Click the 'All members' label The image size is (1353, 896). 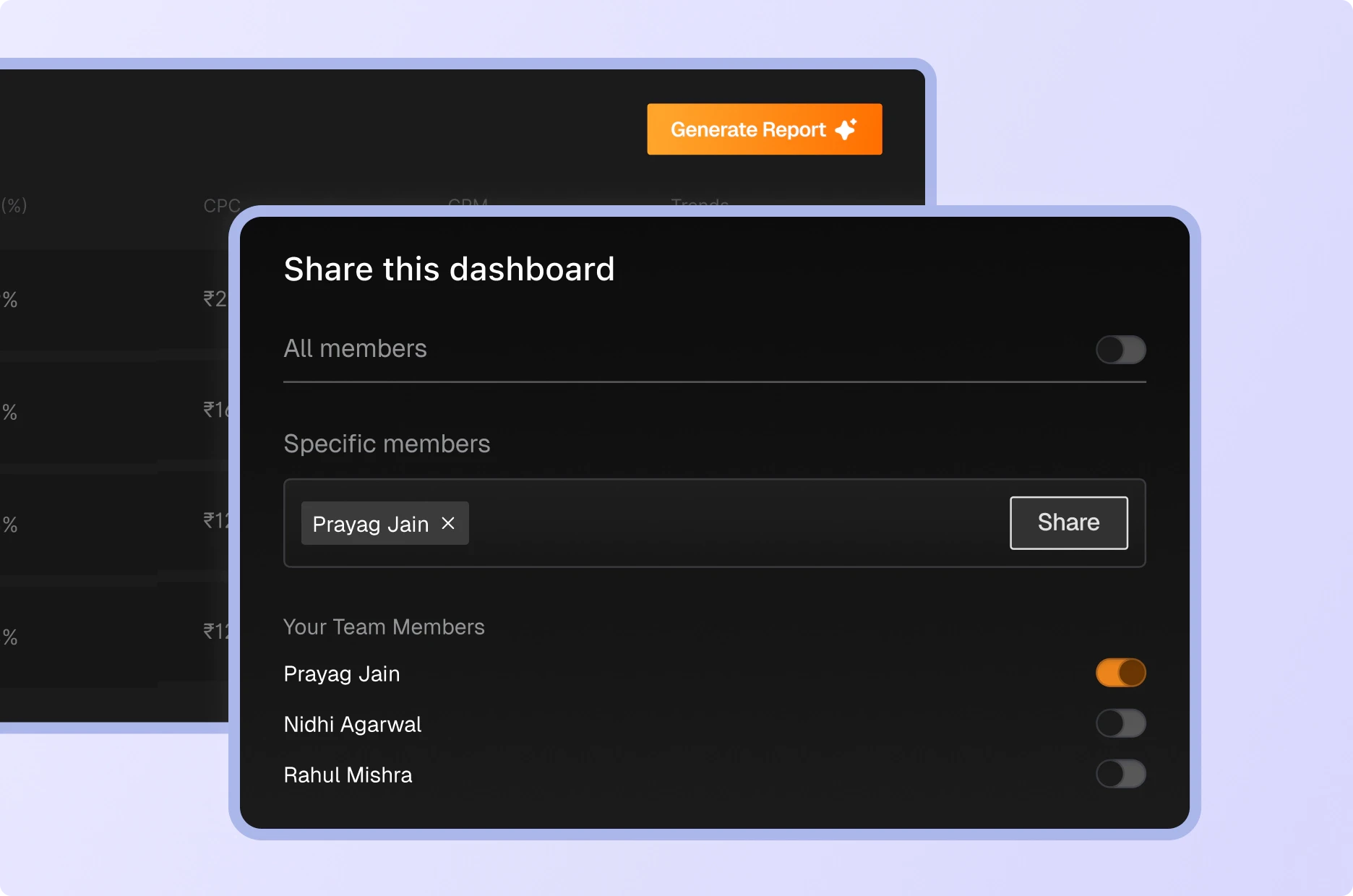click(355, 348)
